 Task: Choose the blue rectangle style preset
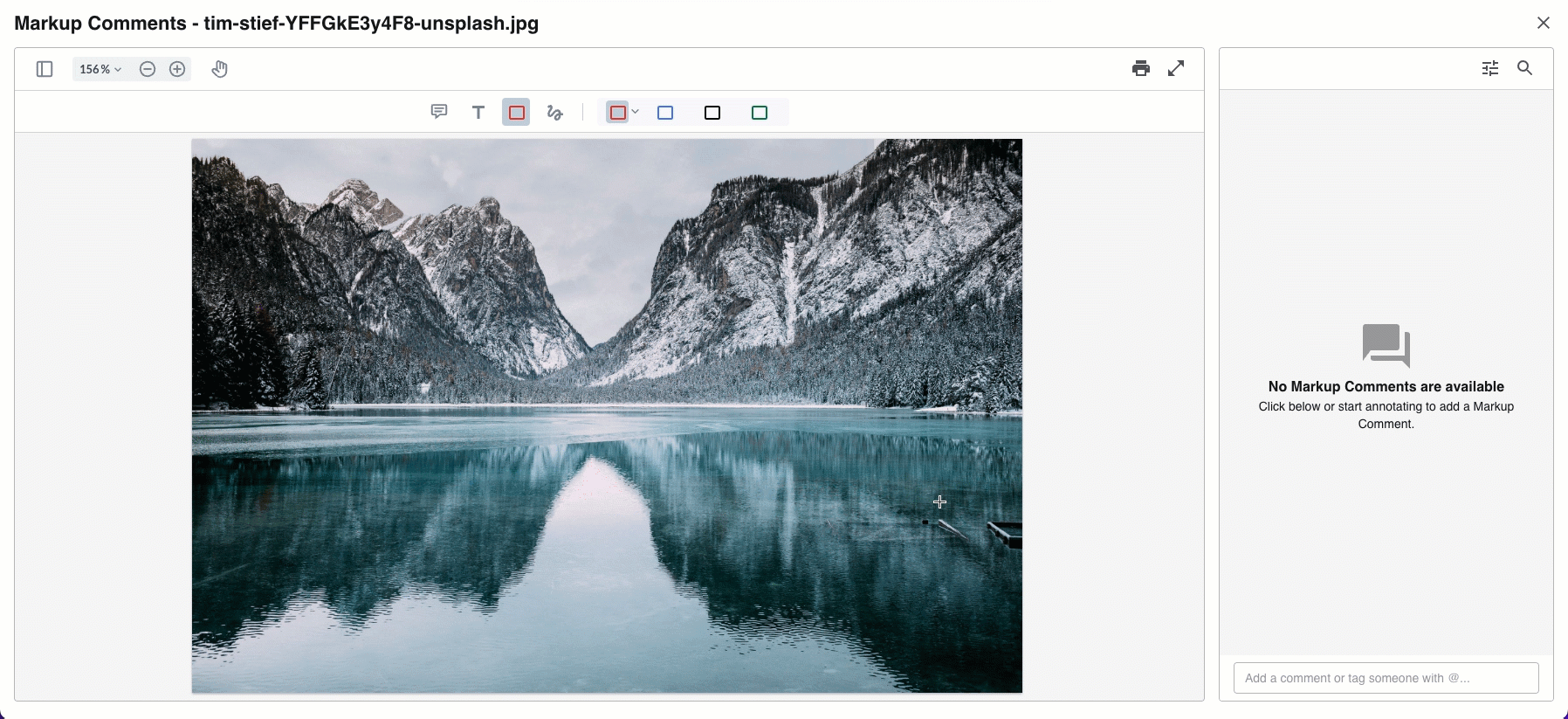[x=665, y=113]
